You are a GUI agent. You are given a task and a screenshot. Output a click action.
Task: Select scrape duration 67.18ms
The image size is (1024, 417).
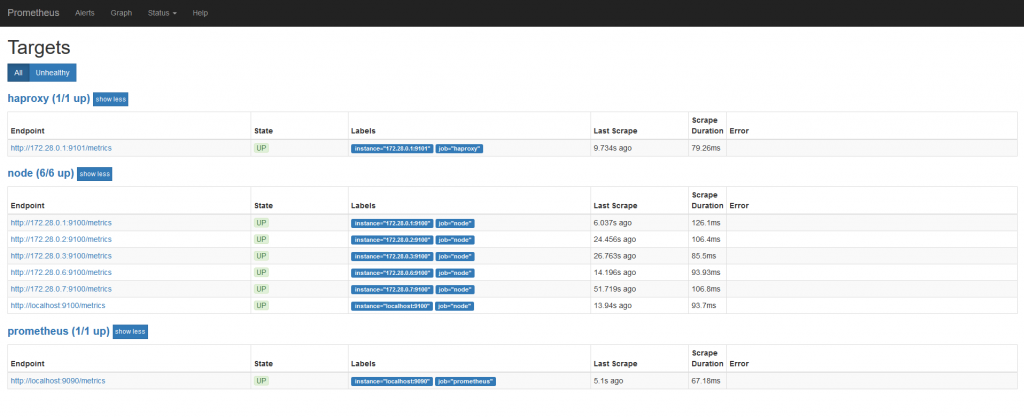coord(704,380)
